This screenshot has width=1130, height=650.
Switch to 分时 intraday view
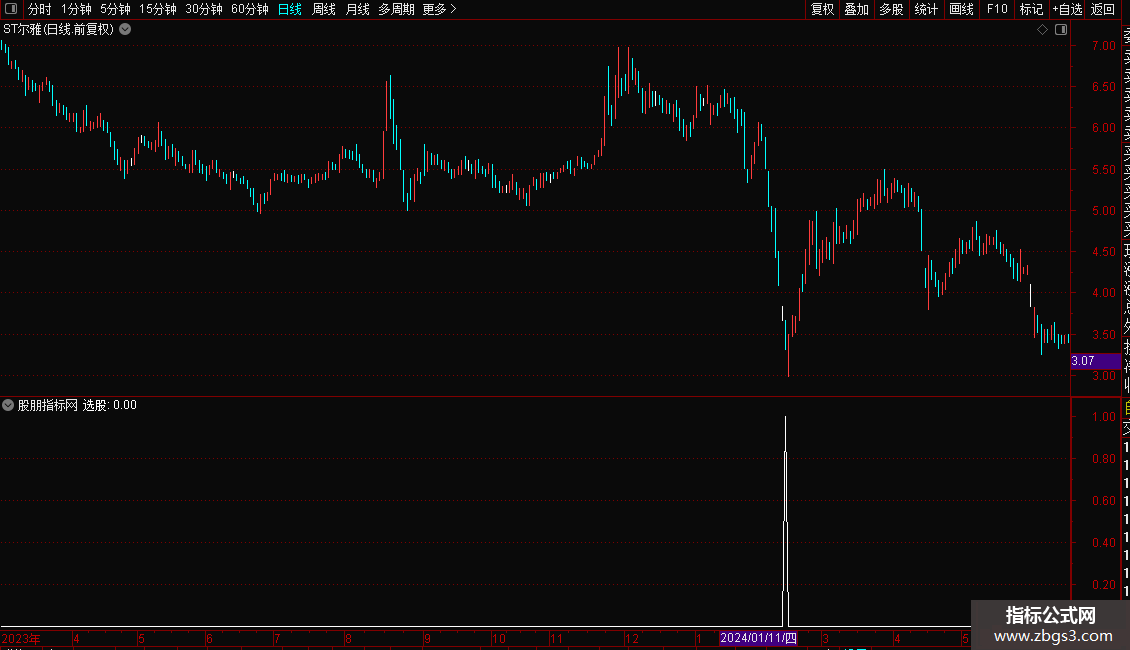click(40, 9)
